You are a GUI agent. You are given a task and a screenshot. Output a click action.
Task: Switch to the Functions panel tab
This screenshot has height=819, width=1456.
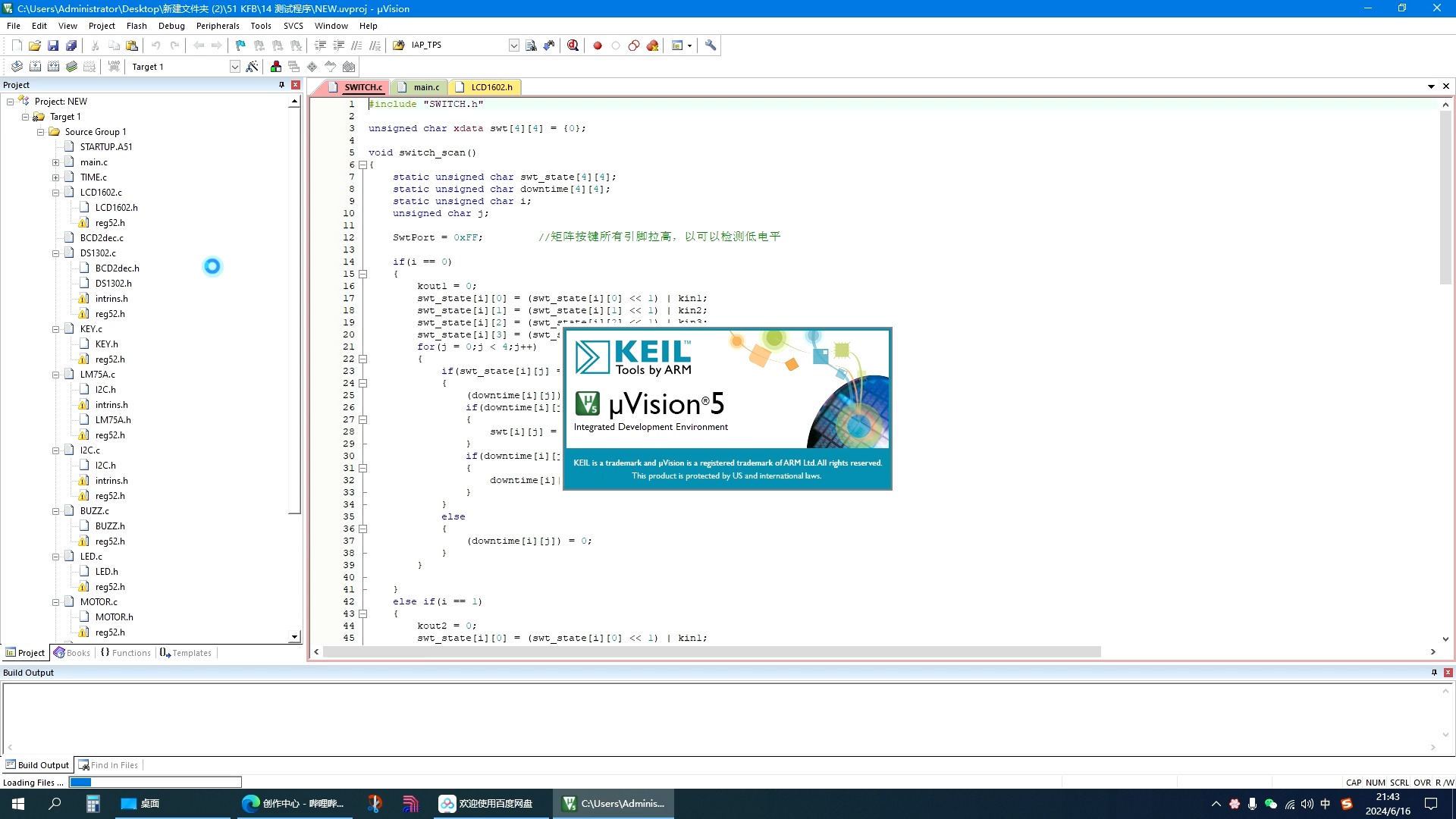pos(126,653)
